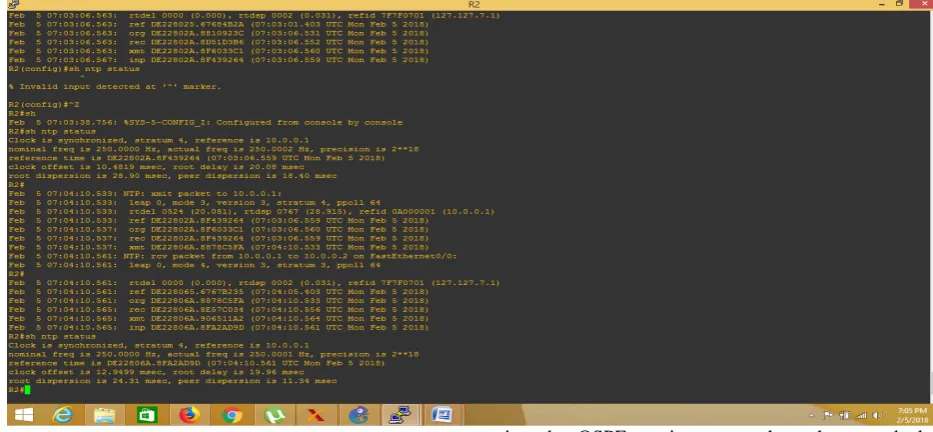The height and width of the screenshot is (432, 933).
Task: Place cursor at the final R2# prompt
Action: [27, 390]
